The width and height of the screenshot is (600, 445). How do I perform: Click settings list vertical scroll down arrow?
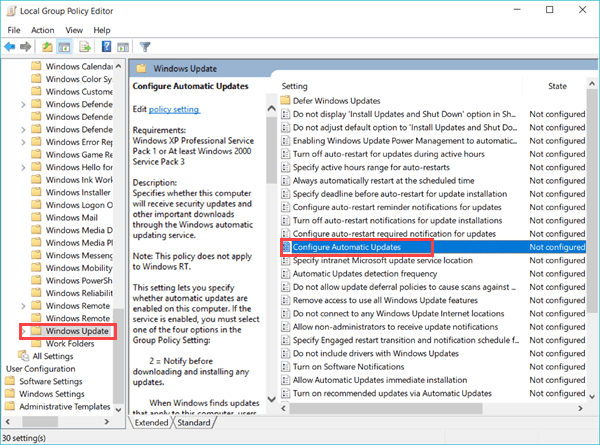592,396
